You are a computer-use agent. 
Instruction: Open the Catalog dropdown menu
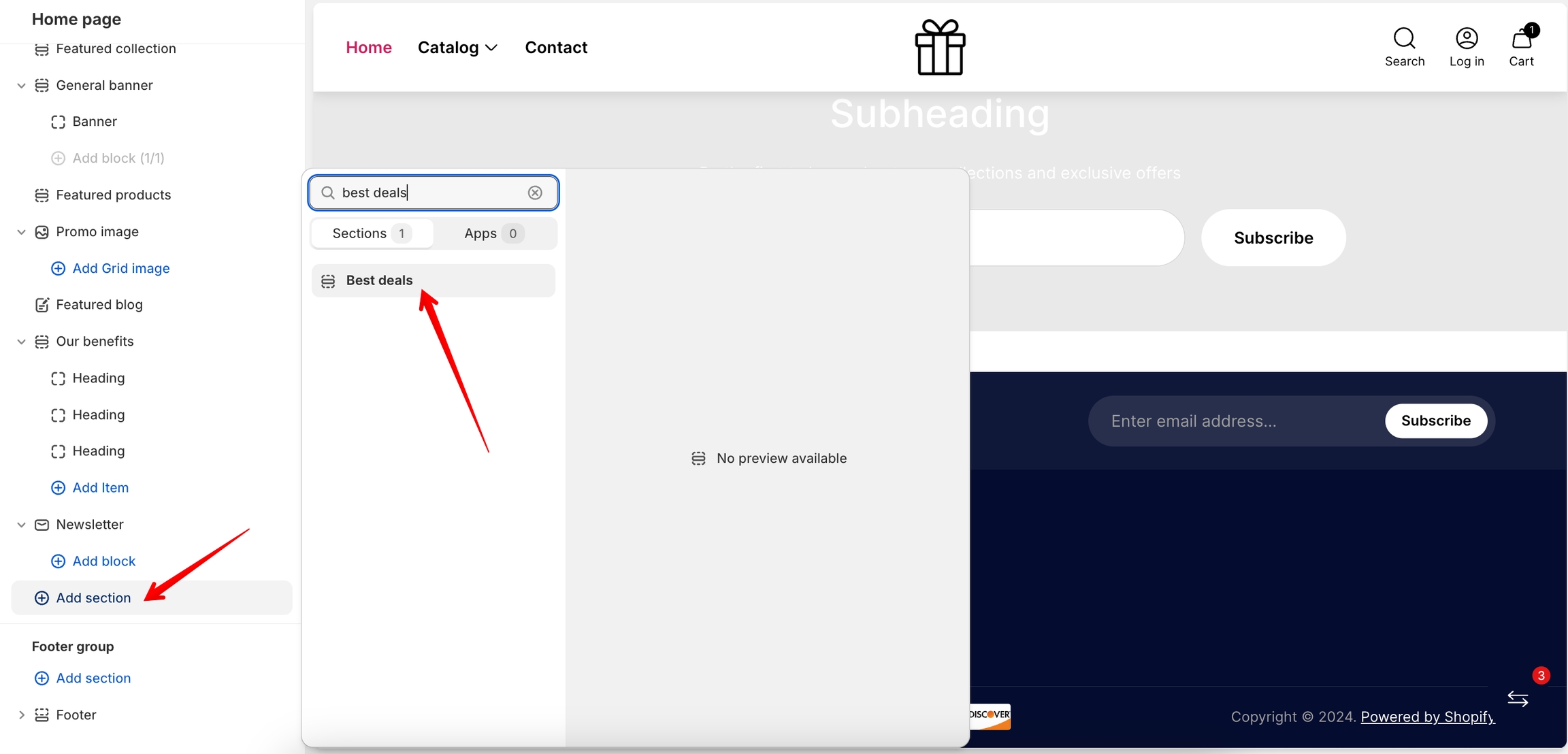[x=457, y=48]
